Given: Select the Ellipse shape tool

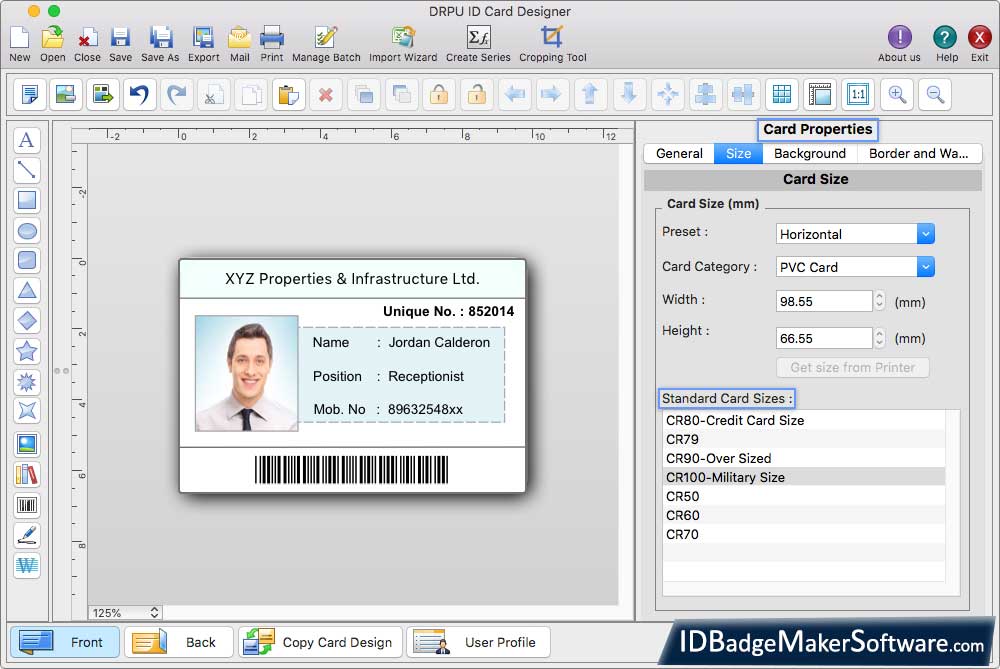Looking at the screenshot, I should pos(27,231).
